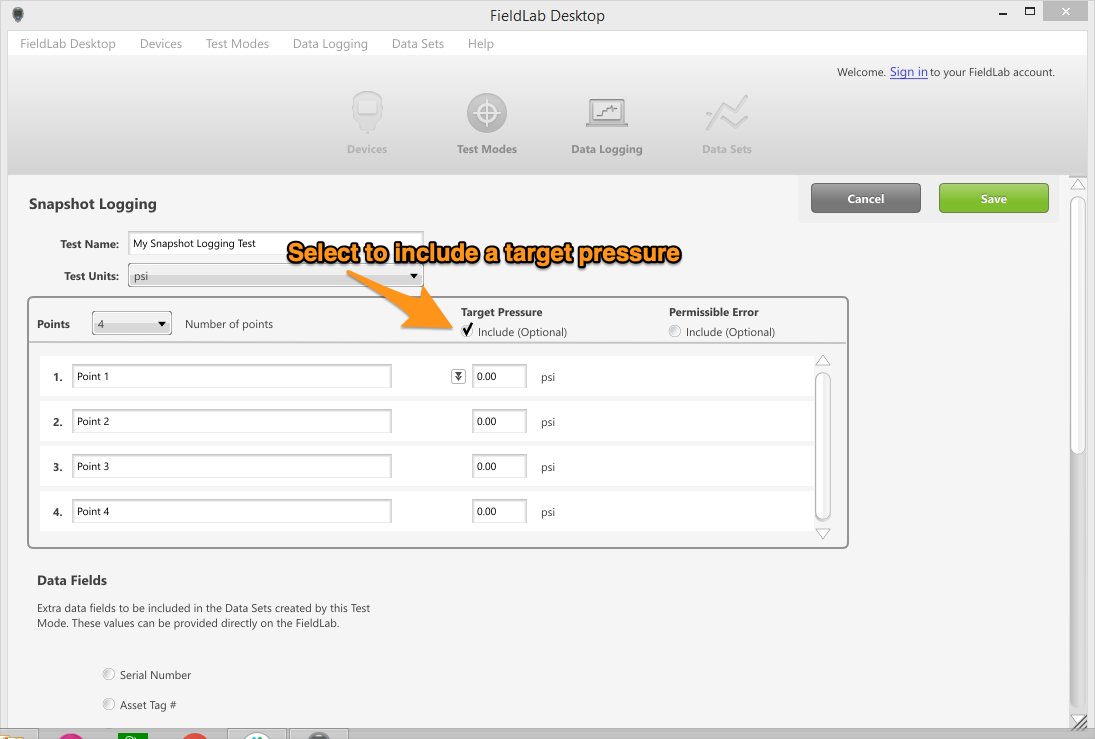The image size is (1095, 739).
Task: Open the Help menu
Action: pyautogui.click(x=480, y=43)
